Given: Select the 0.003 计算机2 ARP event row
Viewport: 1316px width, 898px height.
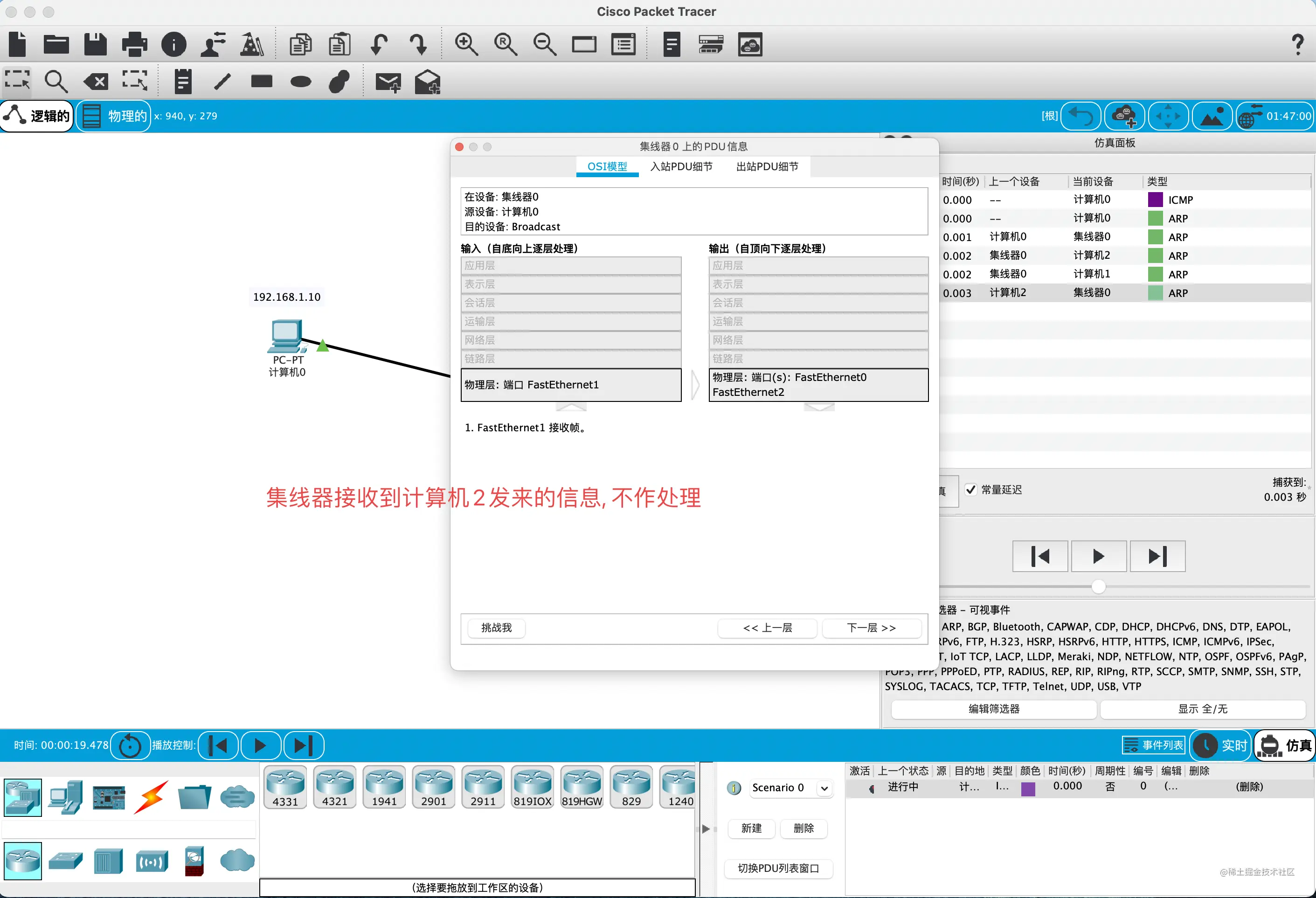Looking at the screenshot, I should click(x=1125, y=293).
